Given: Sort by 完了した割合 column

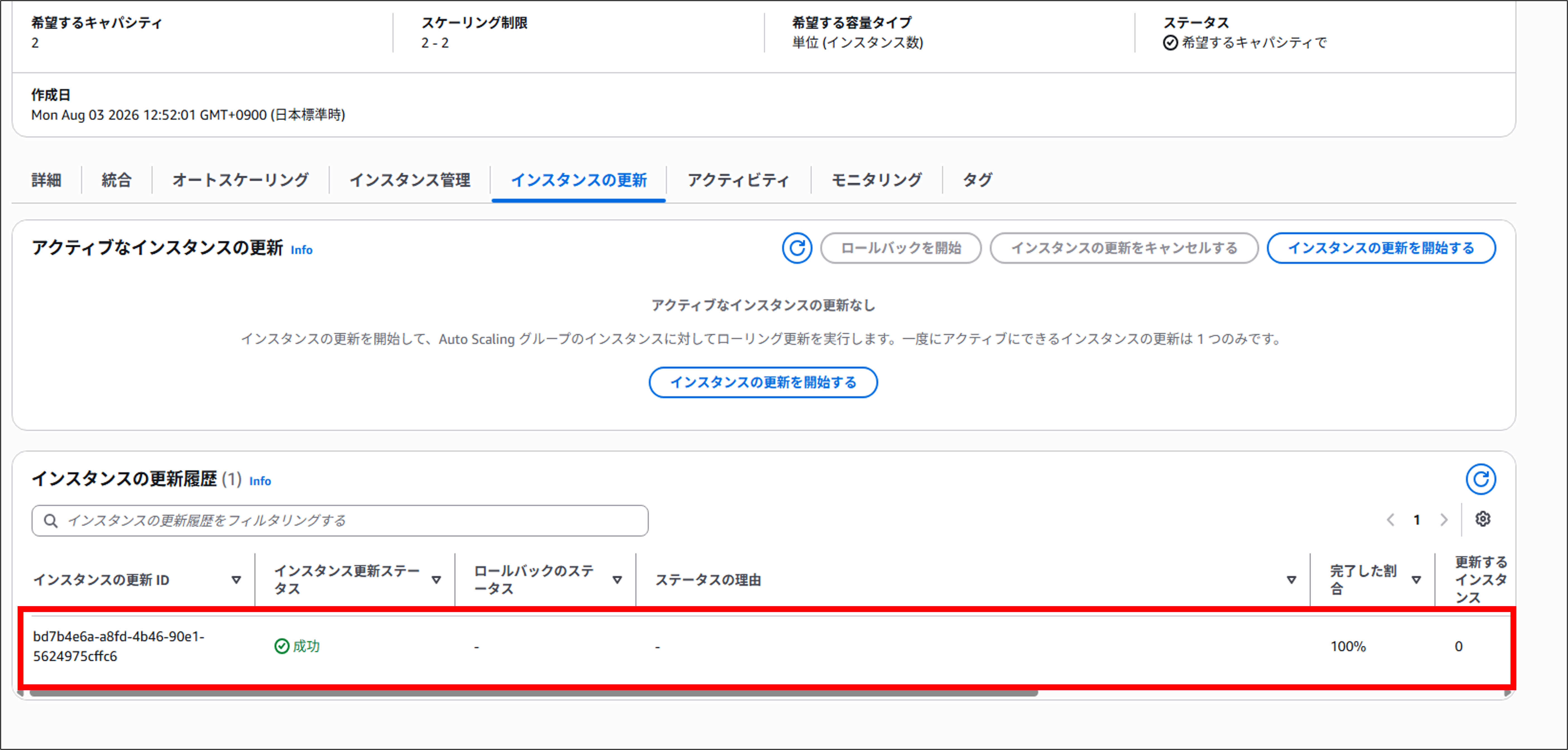Looking at the screenshot, I should tap(1416, 580).
